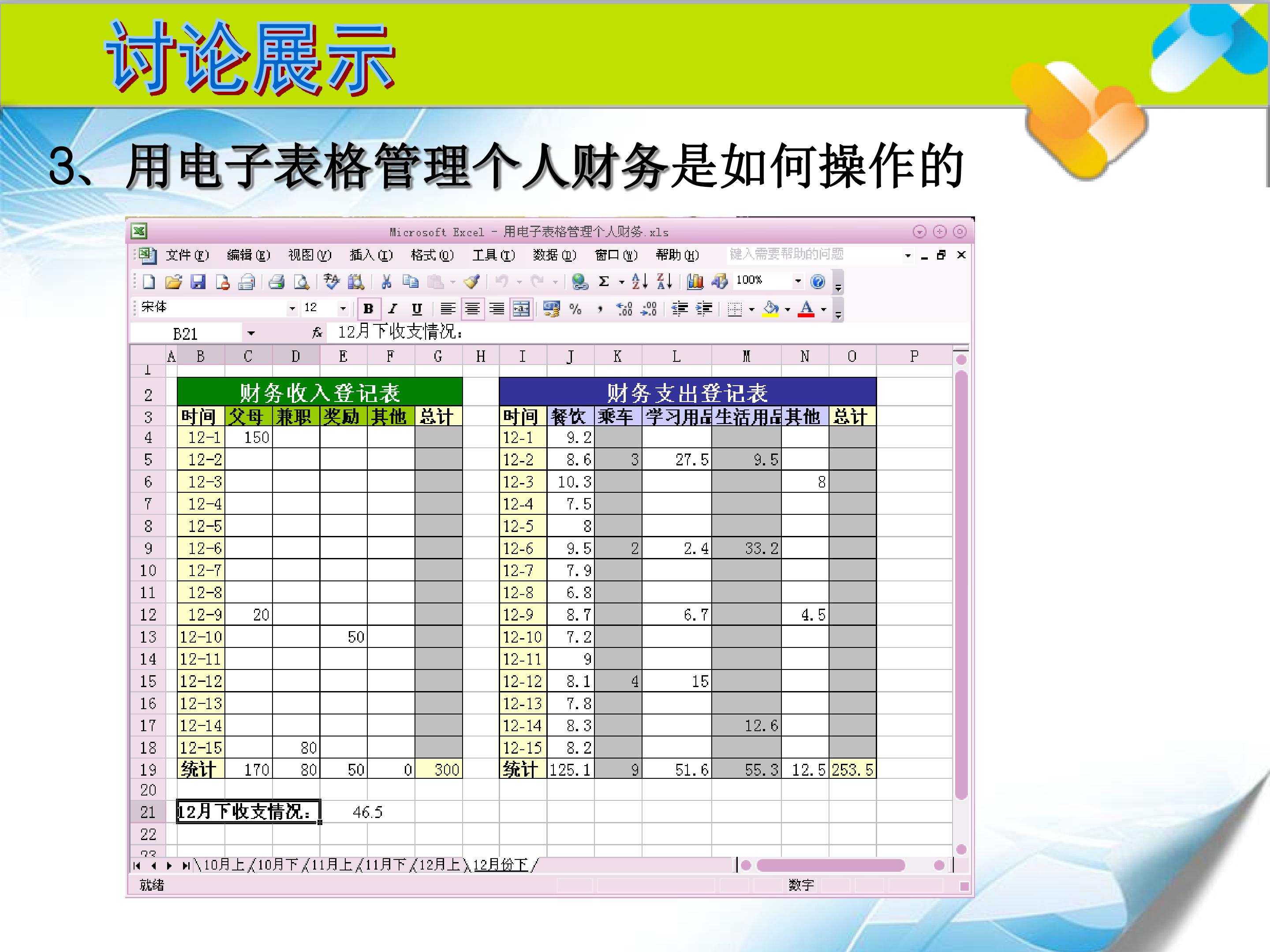
Task: Toggle Bold formatting button
Action: [x=369, y=309]
